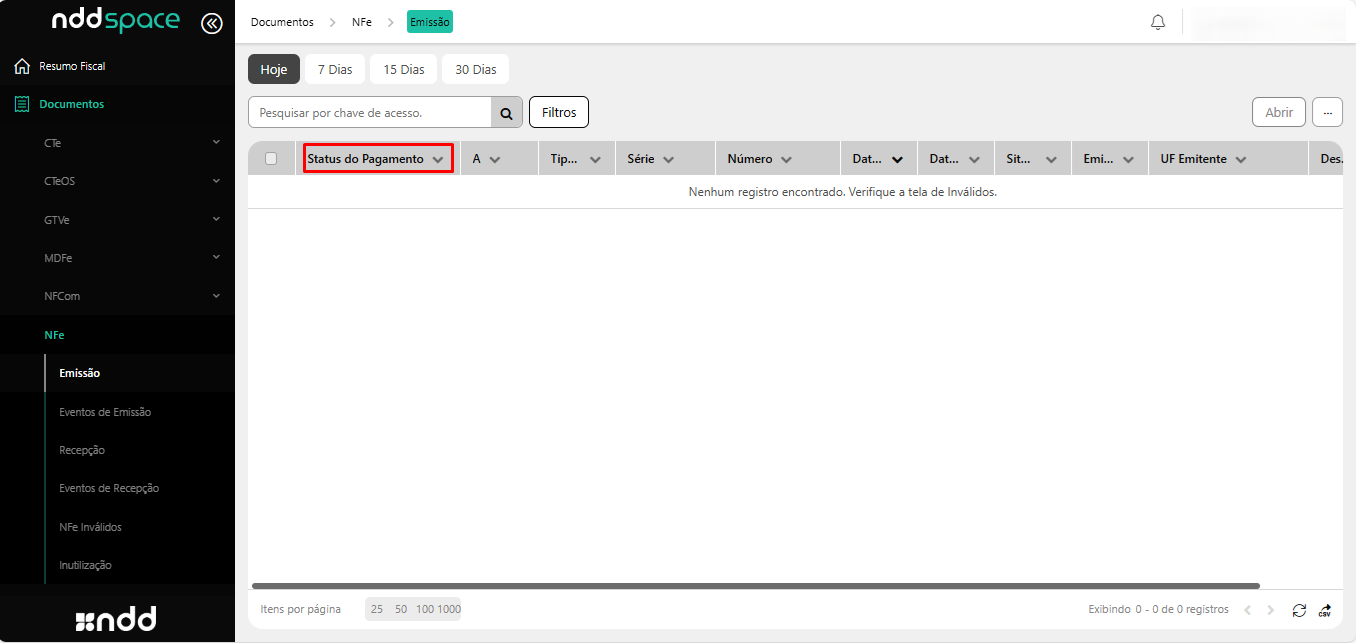Tick the select-all checkbox in table header
The width and height of the screenshot is (1356, 643).
point(271,158)
